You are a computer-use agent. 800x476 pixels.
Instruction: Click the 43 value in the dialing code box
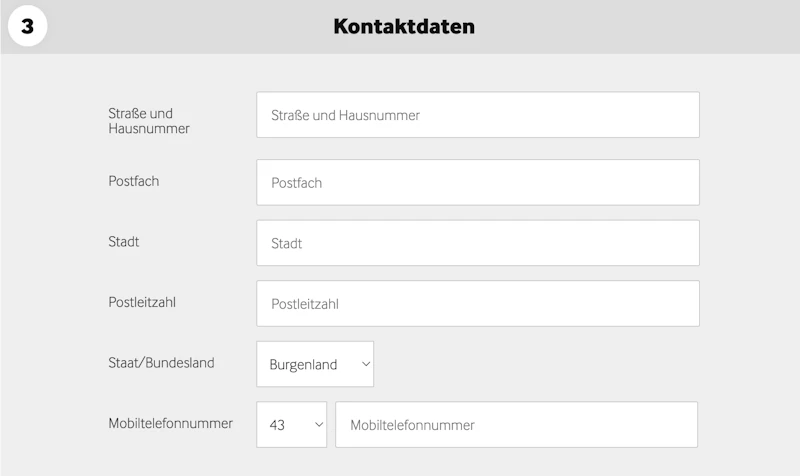277,425
